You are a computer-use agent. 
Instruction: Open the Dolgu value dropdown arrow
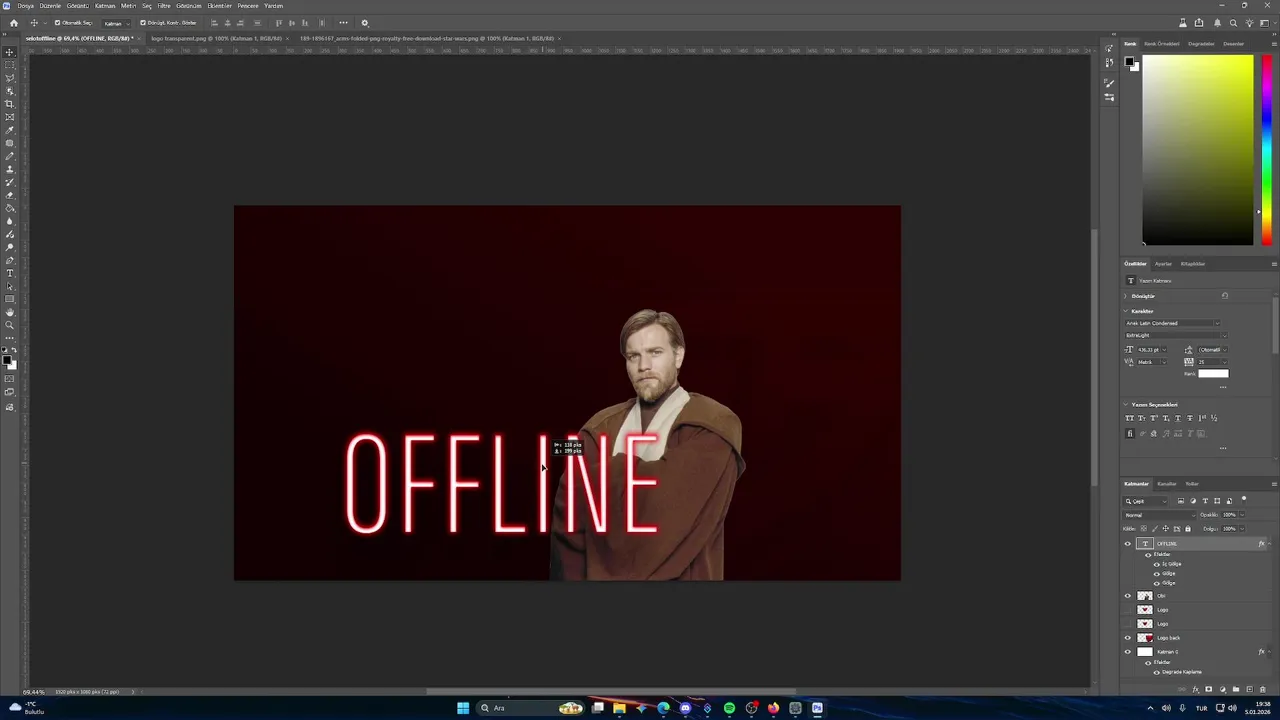click(x=1242, y=529)
